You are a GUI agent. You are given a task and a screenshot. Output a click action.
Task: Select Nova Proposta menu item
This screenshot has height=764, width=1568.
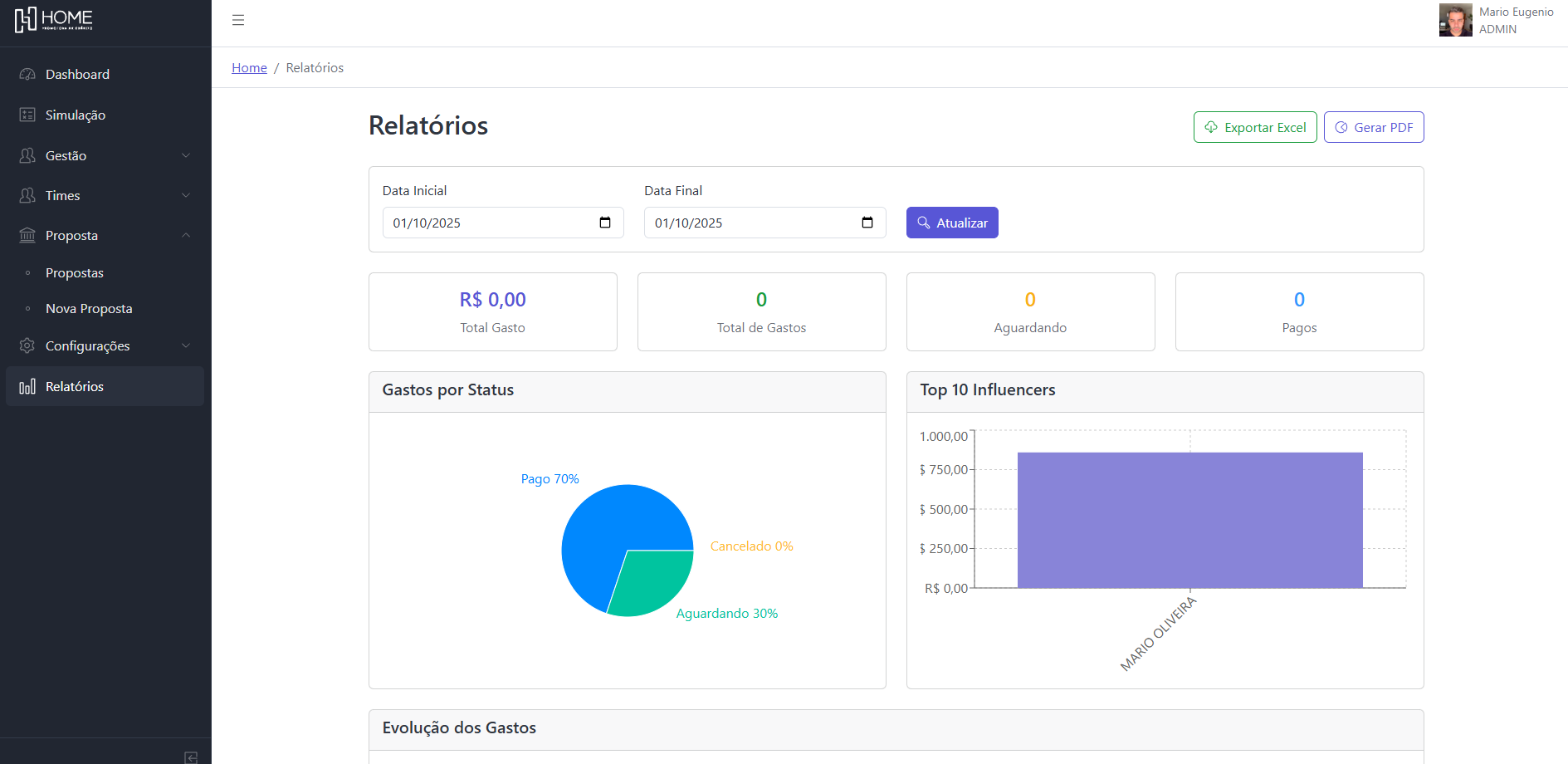(89, 309)
